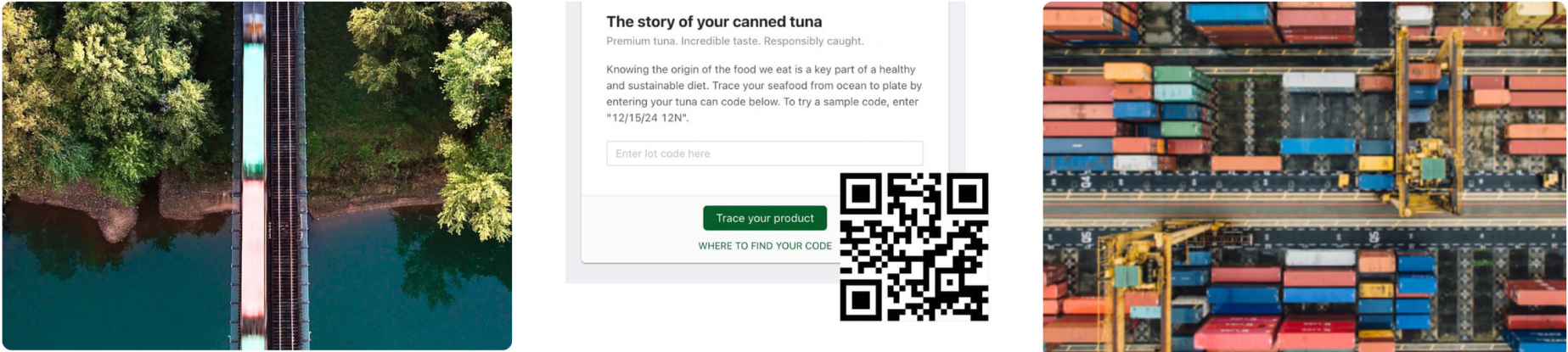1568x352 pixels.
Task: Open the 'WHERE TO FIND YOUR CODE' link
Action: coord(764,246)
